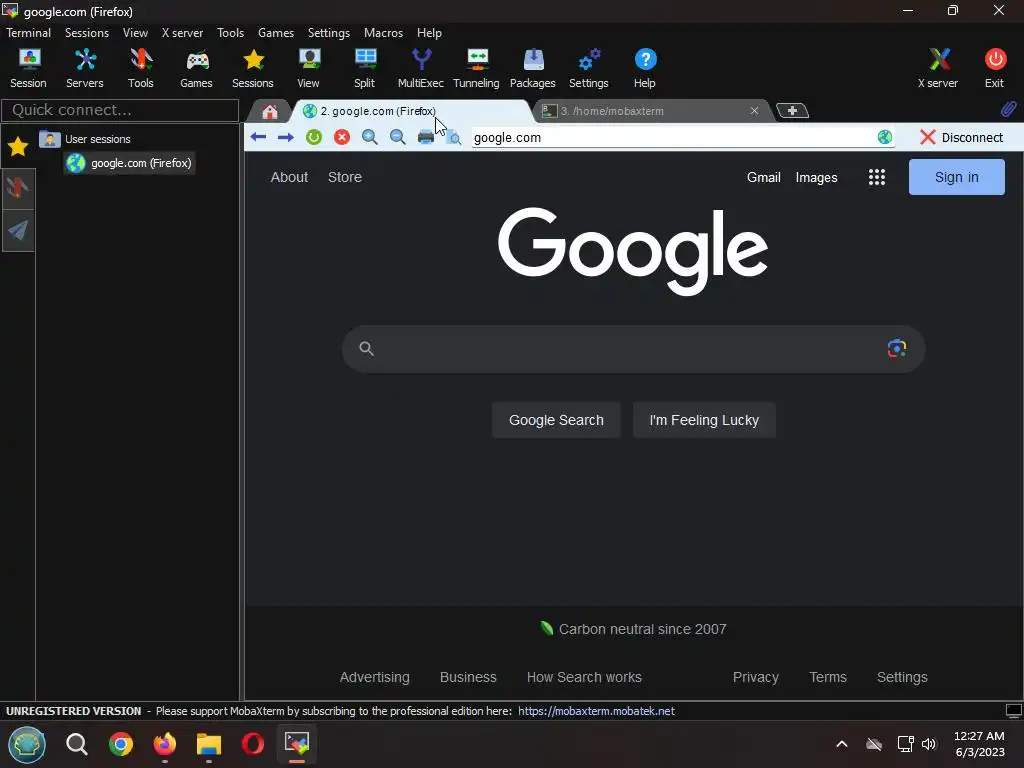Viewport: 1024px width, 768px height.
Task: Click the Google search box
Action: click(633, 349)
